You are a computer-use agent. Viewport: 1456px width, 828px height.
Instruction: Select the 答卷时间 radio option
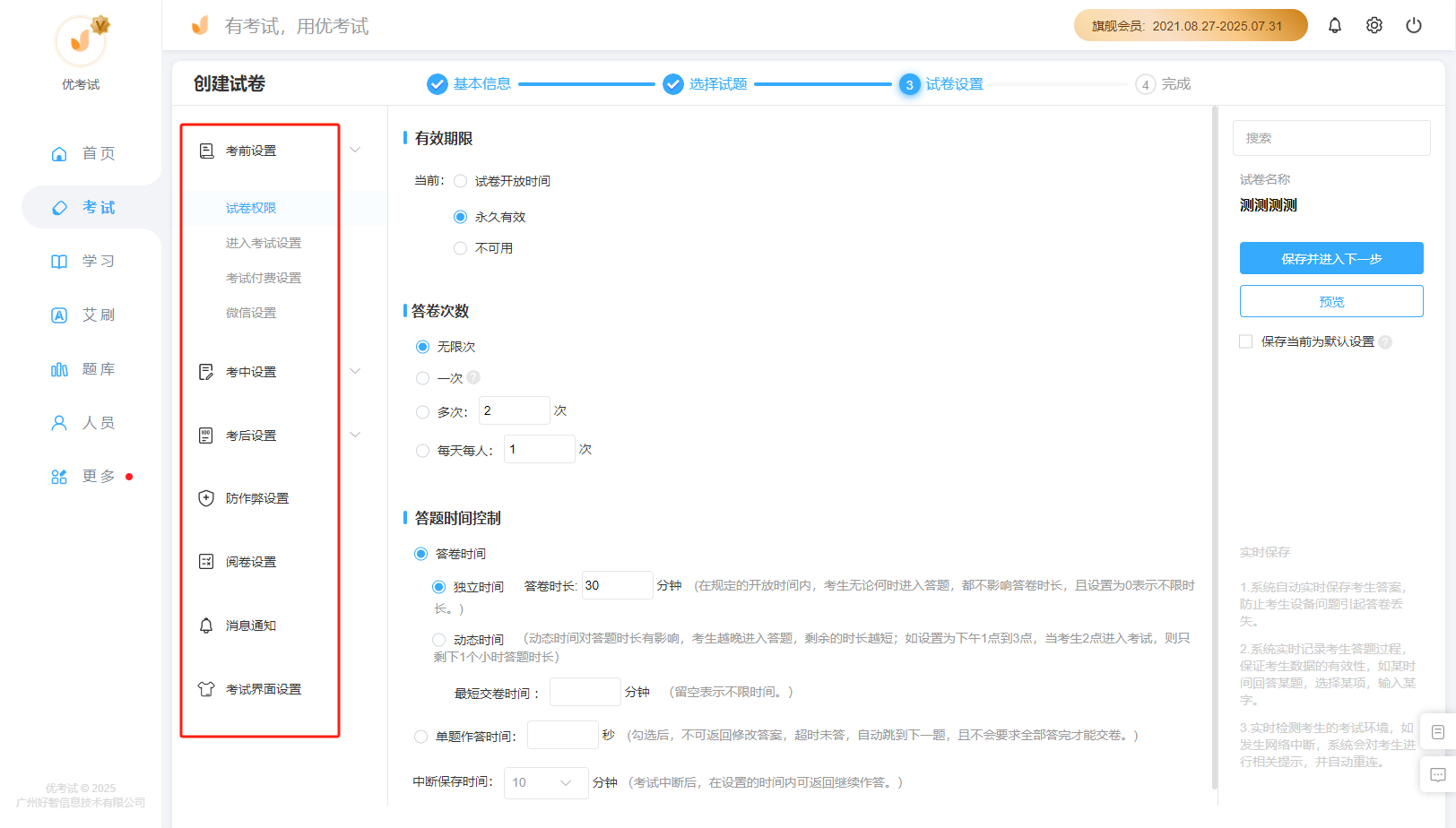point(420,554)
